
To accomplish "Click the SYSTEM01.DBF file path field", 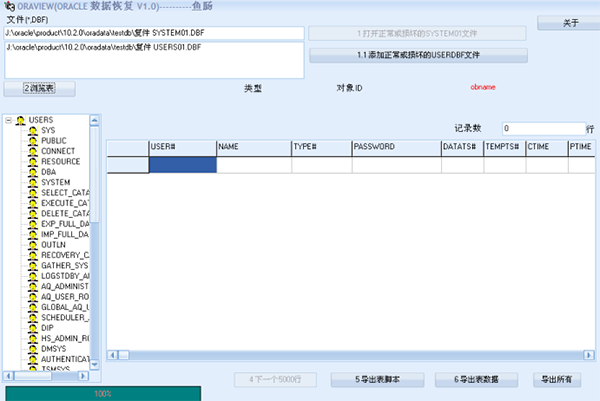I will point(154,33).
